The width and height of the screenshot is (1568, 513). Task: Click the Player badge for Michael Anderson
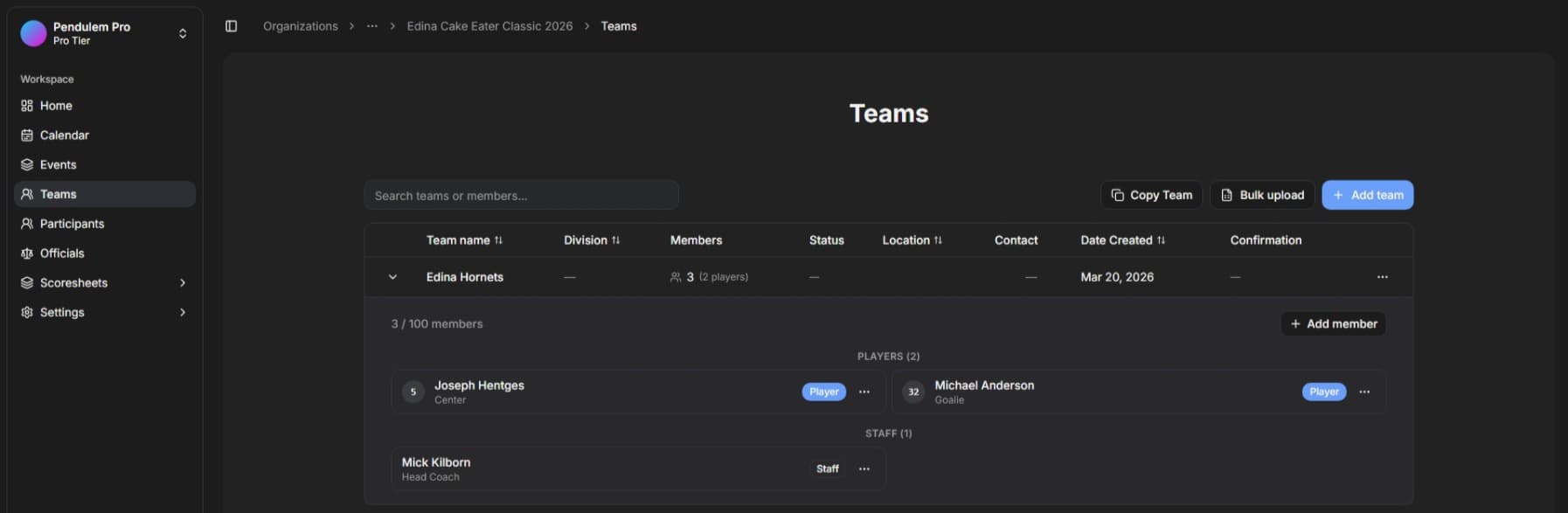(x=1324, y=392)
